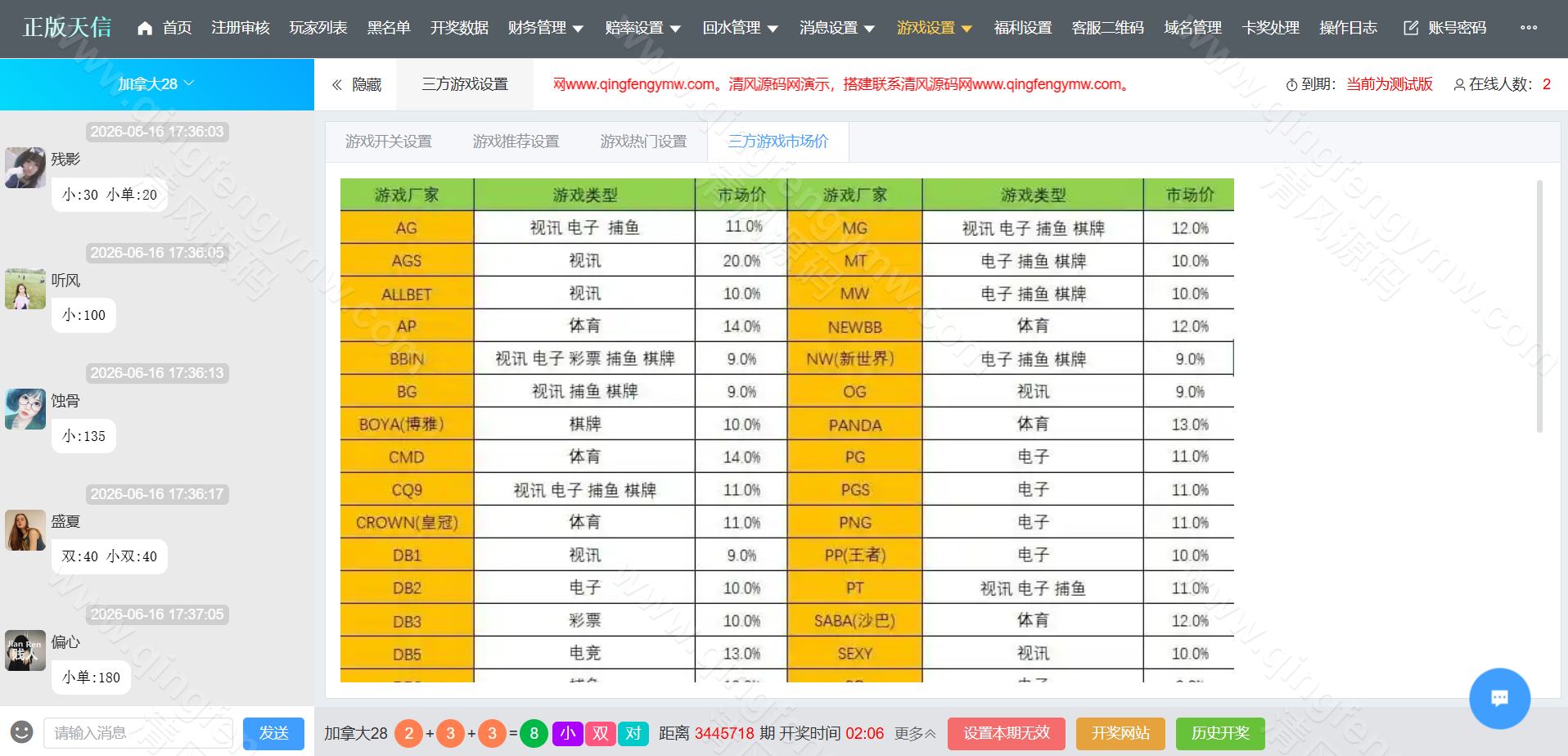
Task: Select the 三方游戏设置 page tab
Action: [465, 84]
